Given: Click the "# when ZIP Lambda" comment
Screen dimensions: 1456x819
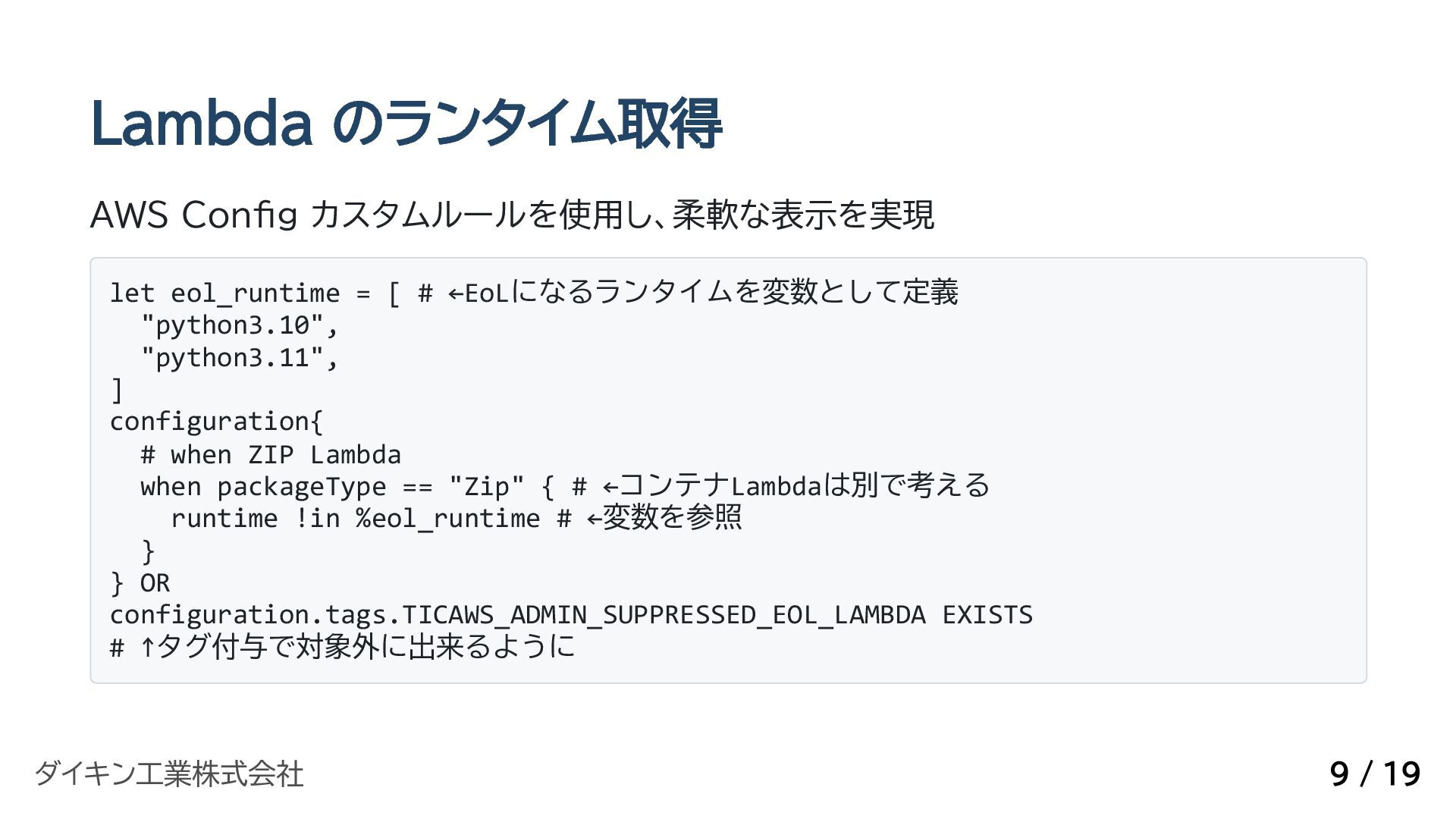Looking at the screenshot, I should (271, 454).
